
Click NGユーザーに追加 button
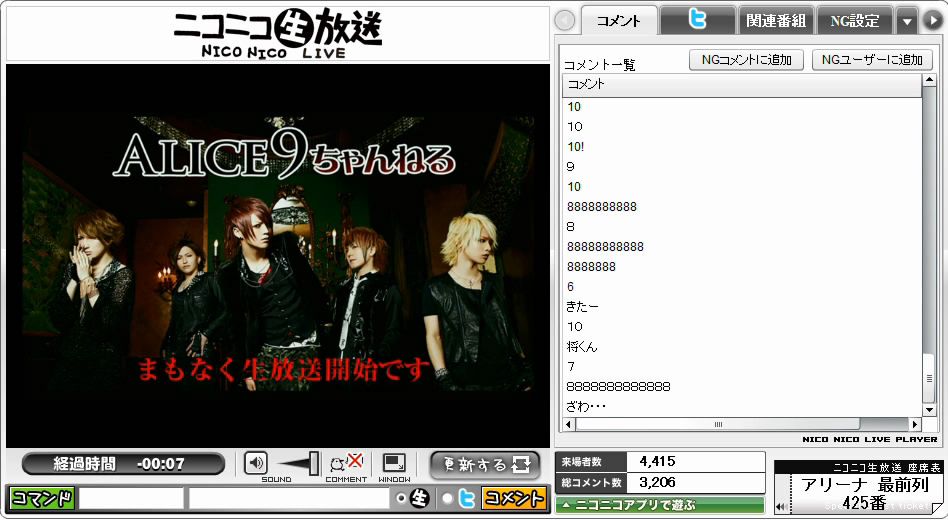point(872,60)
